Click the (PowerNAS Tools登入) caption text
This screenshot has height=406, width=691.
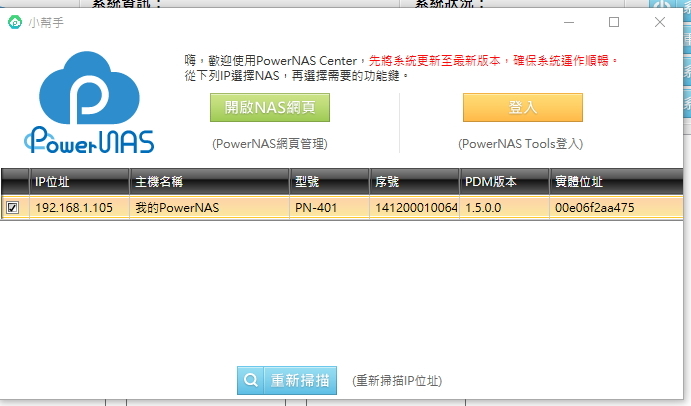(520, 144)
